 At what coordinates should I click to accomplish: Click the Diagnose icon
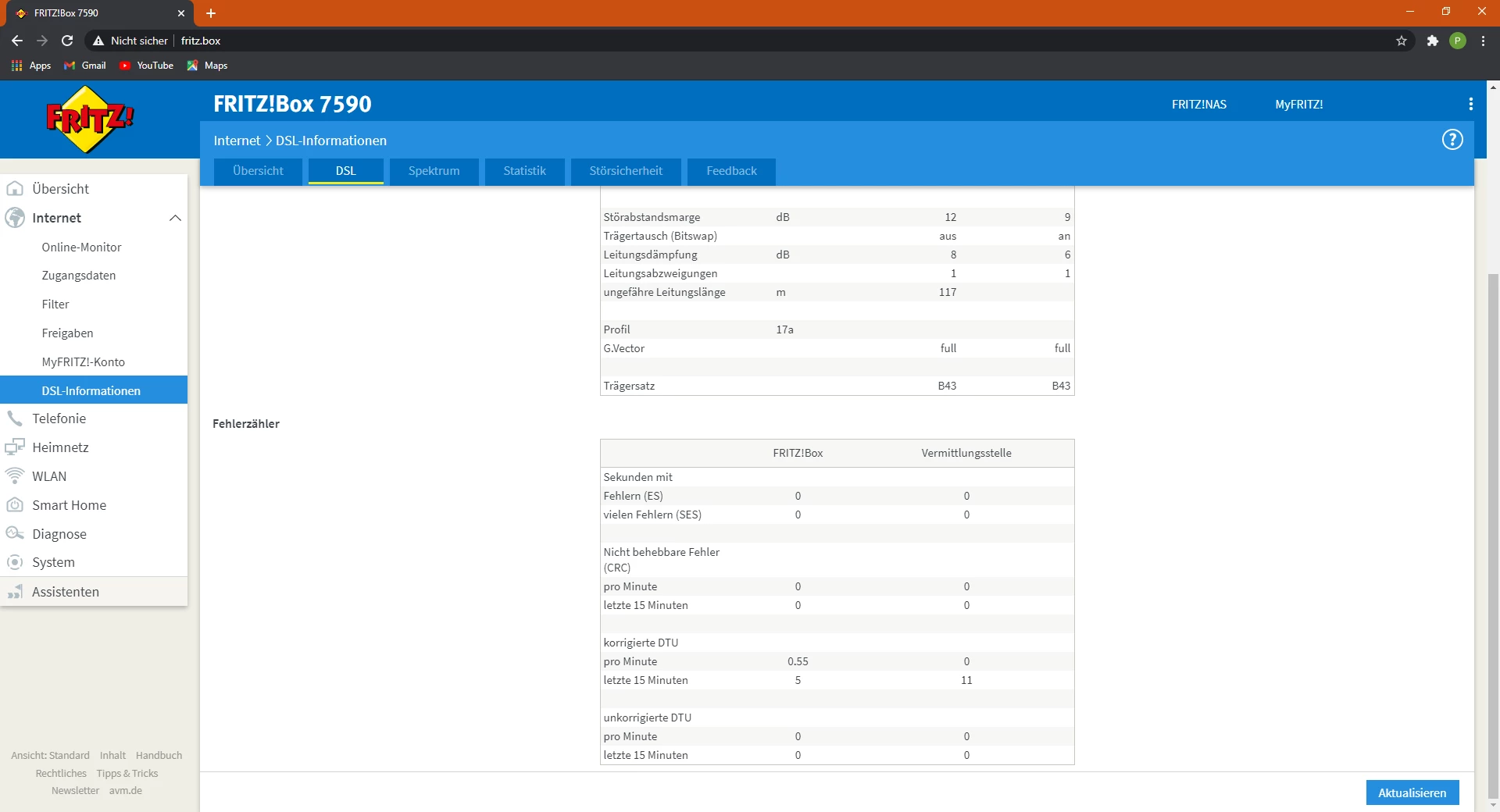pos(15,534)
